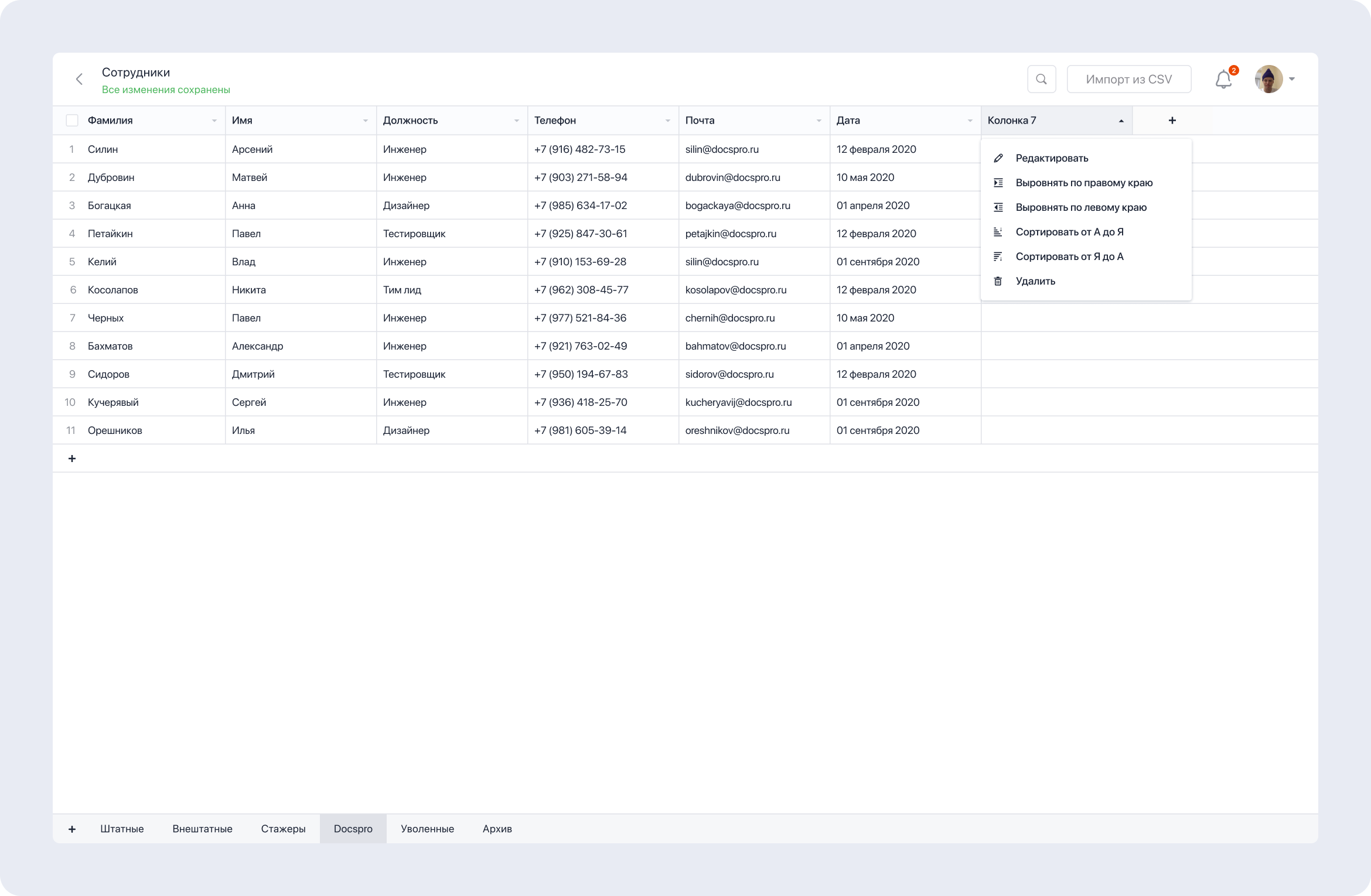
Task: Choose Выровнять по правому краю
Action: [1086, 183]
